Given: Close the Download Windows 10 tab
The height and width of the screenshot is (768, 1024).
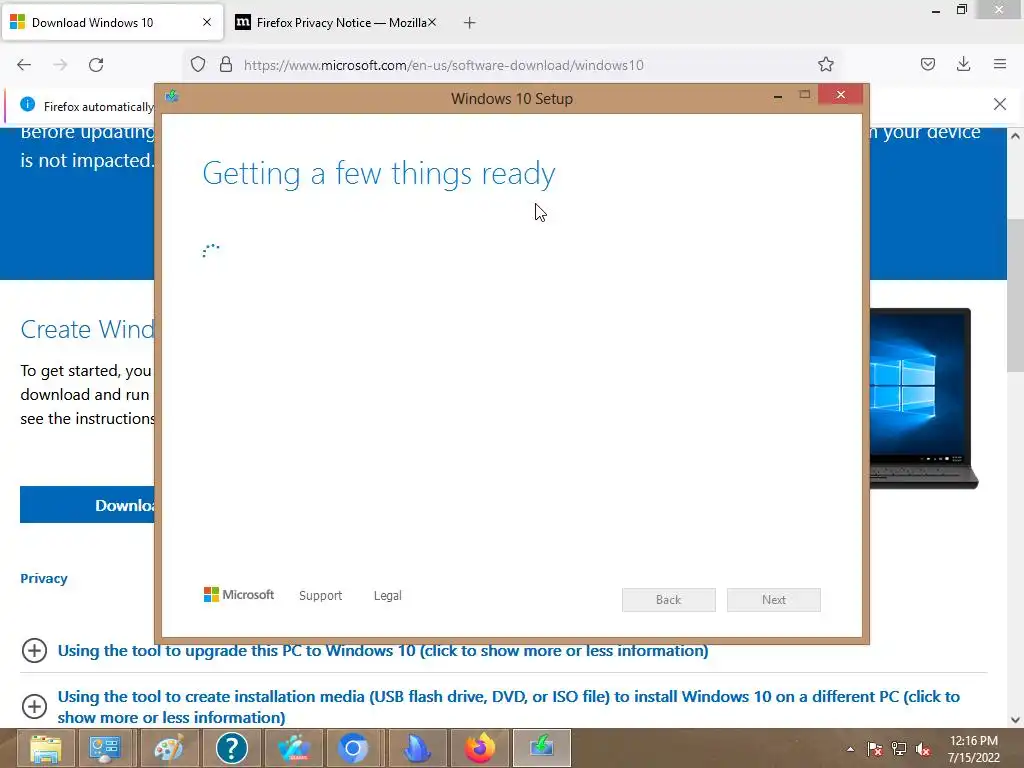Looking at the screenshot, I should [207, 22].
